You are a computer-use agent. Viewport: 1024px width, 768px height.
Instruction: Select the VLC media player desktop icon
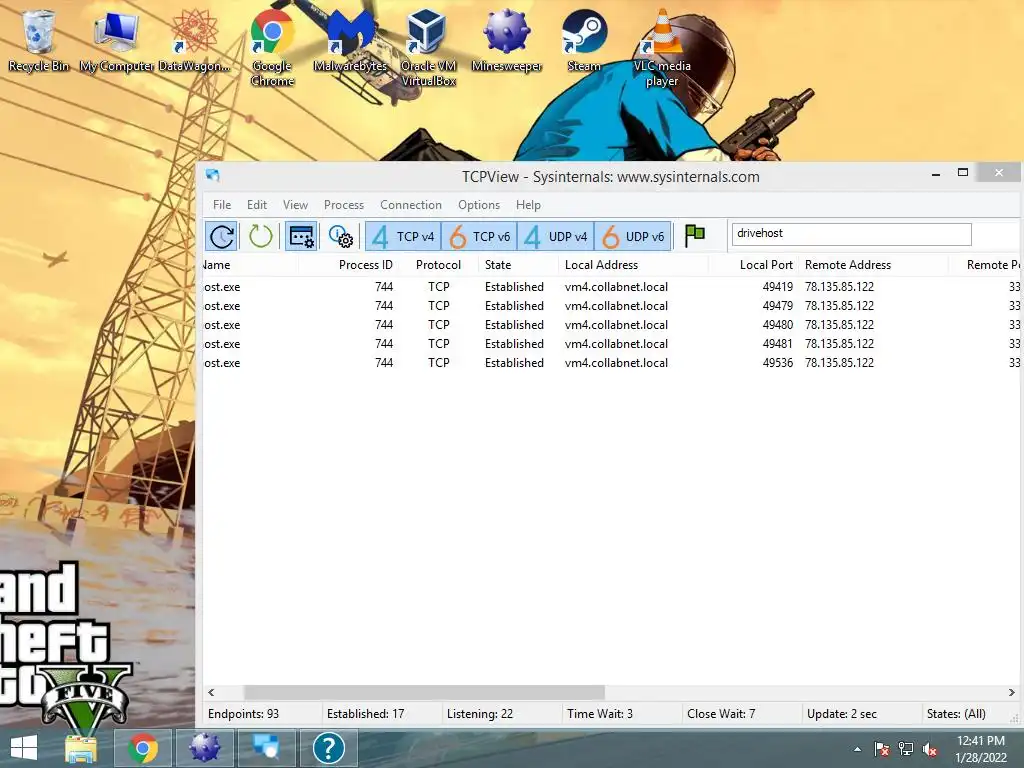pyautogui.click(x=662, y=48)
